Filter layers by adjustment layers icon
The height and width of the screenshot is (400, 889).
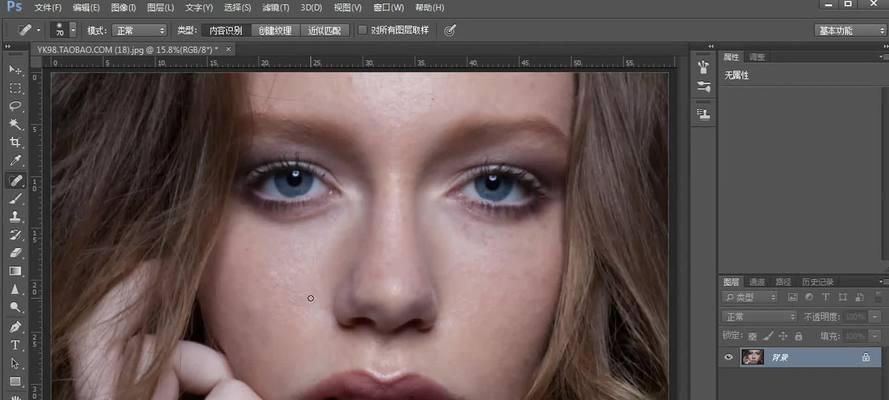click(809, 297)
